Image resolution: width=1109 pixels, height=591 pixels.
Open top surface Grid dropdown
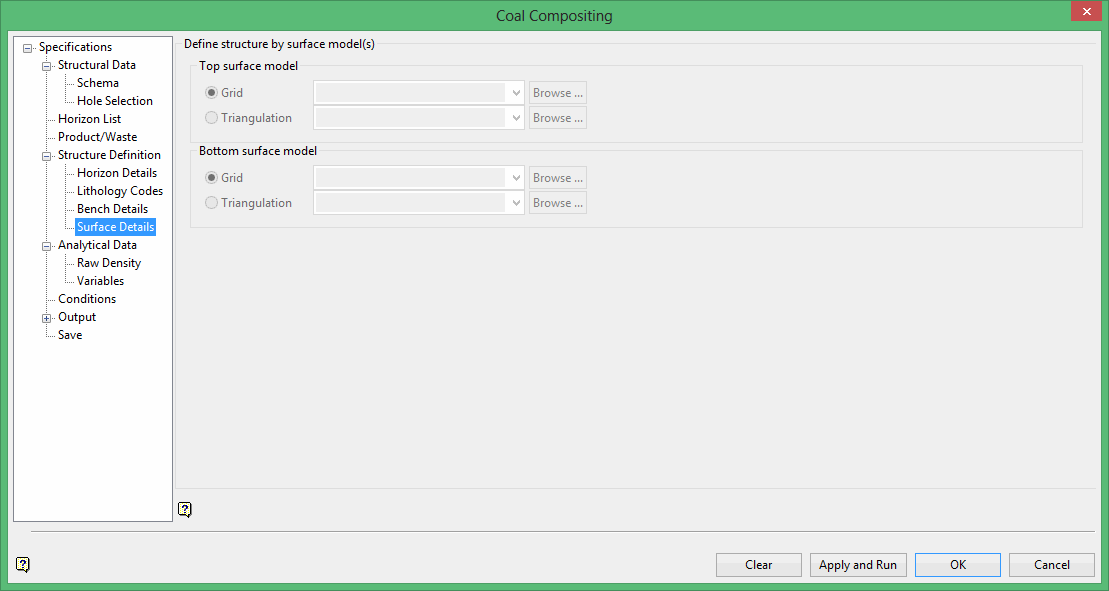516,93
